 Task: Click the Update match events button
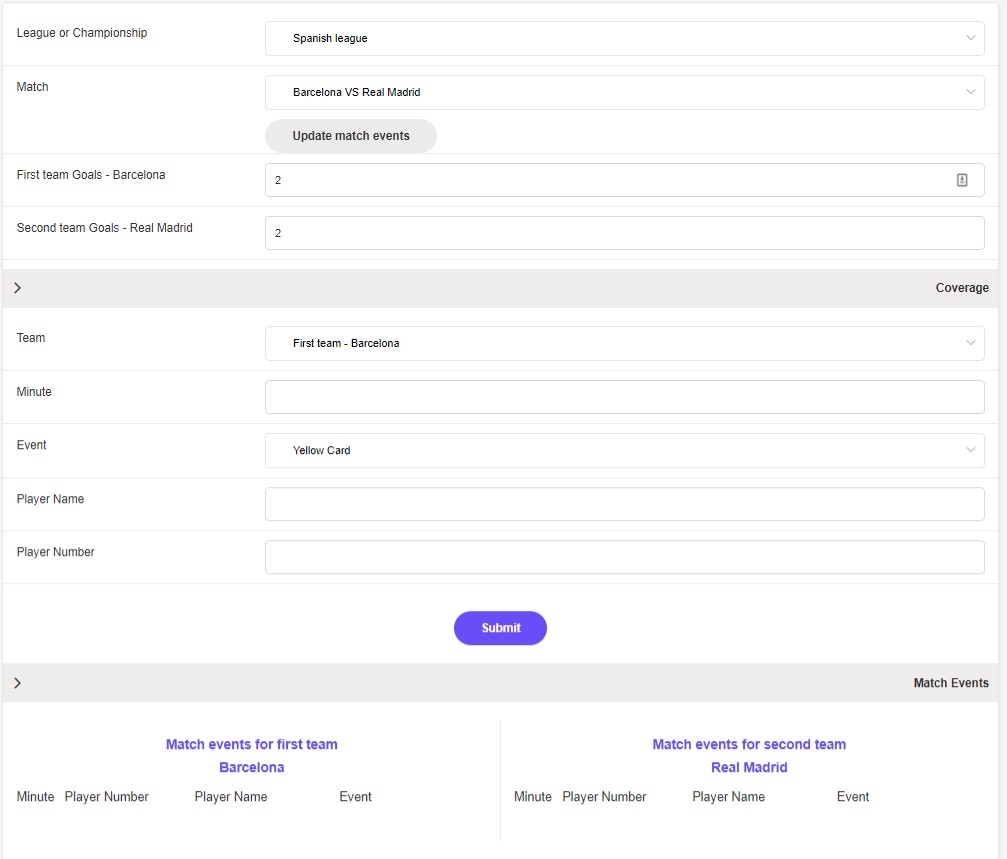(x=351, y=136)
